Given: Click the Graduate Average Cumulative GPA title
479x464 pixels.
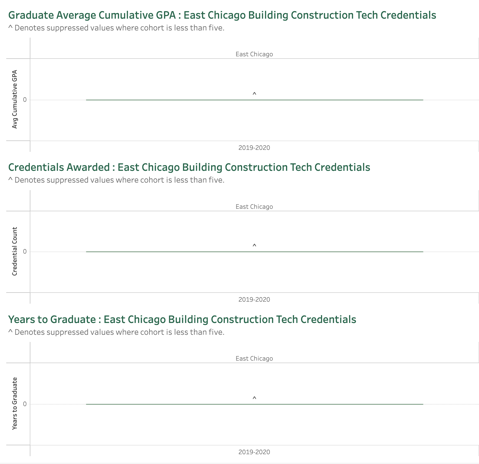Looking at the screenshot, I should (x=222, y=15).
